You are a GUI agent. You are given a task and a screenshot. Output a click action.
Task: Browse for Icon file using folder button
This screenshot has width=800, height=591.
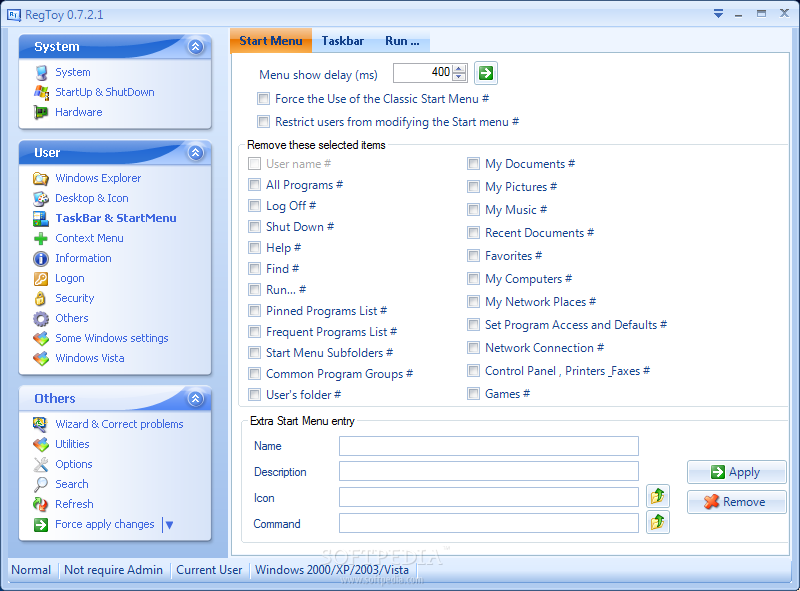(658, 496)
